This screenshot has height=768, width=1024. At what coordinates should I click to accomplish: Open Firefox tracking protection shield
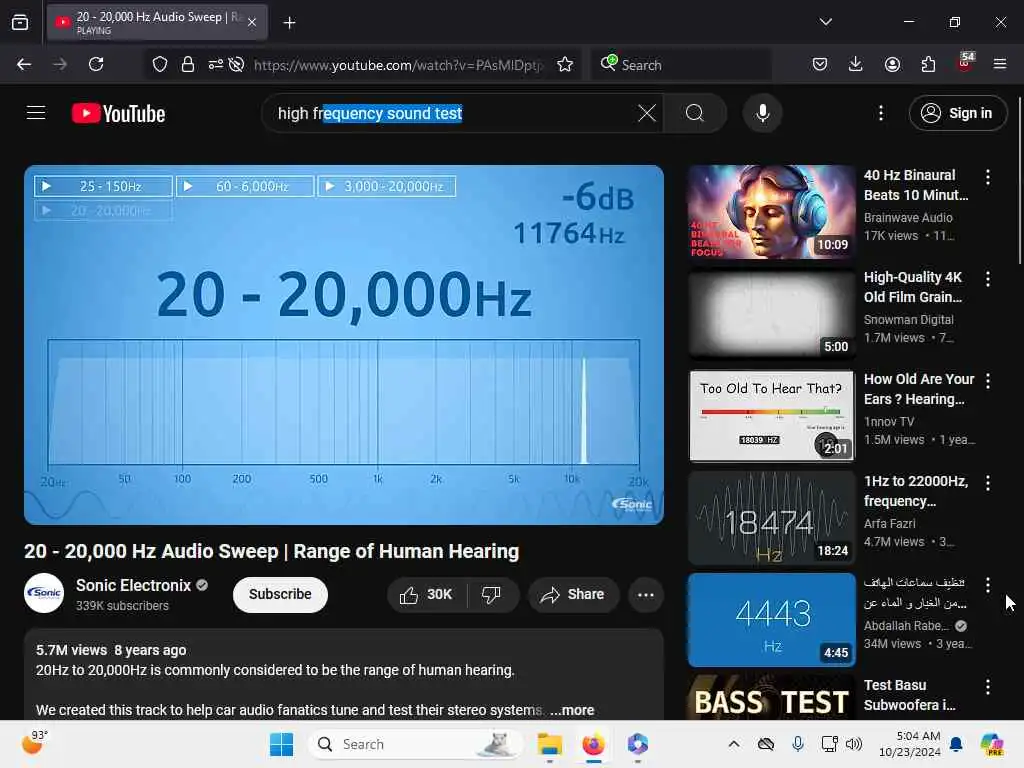pyautogui.click(x=160, y=64)
